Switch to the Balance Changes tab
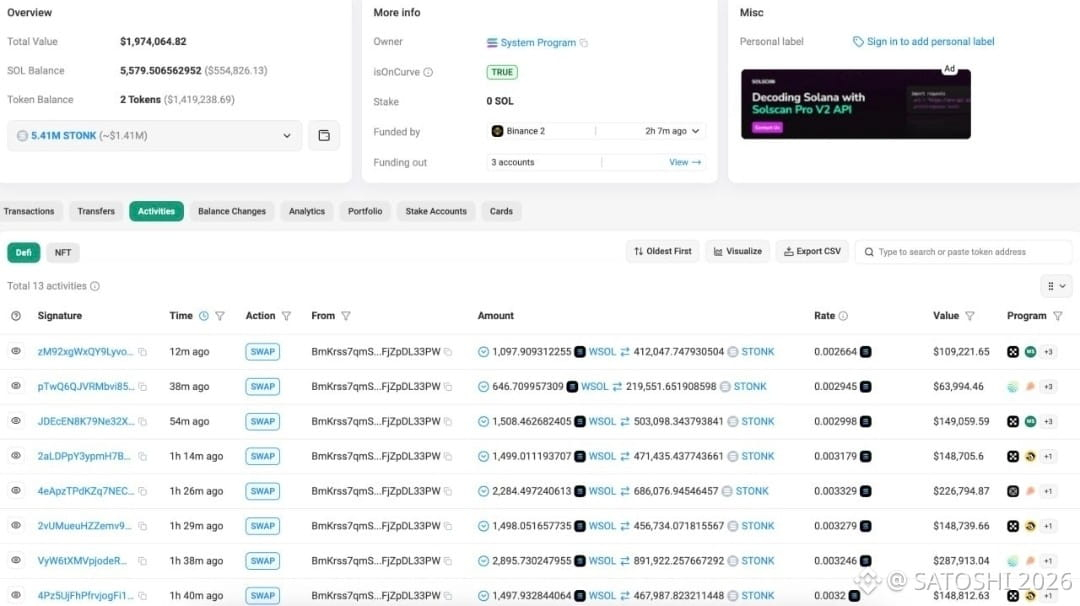 231,211
